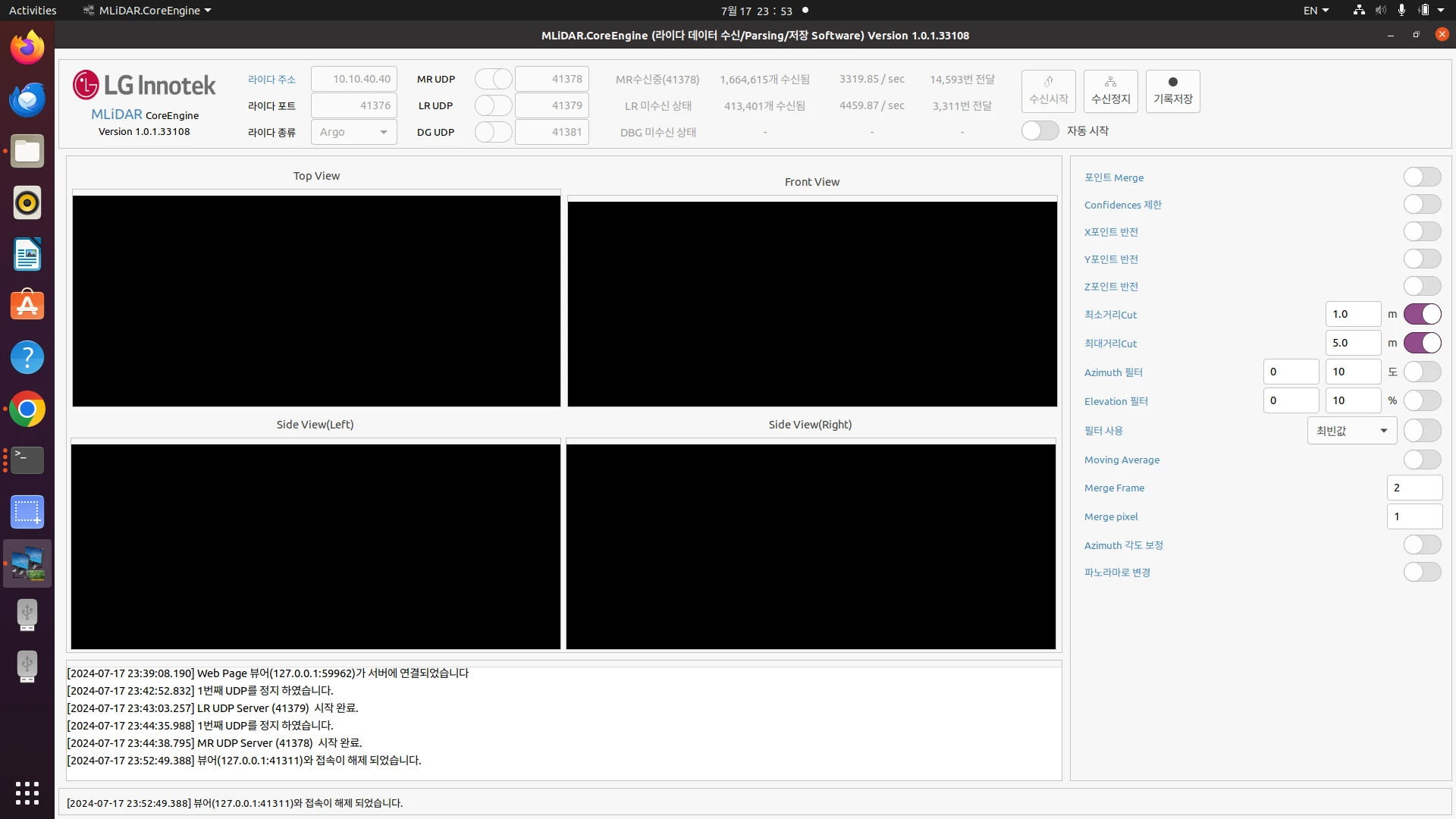1456x819 pixels.
Task: Launch Rhythmbox from the dock
Action: pos(27,202)
